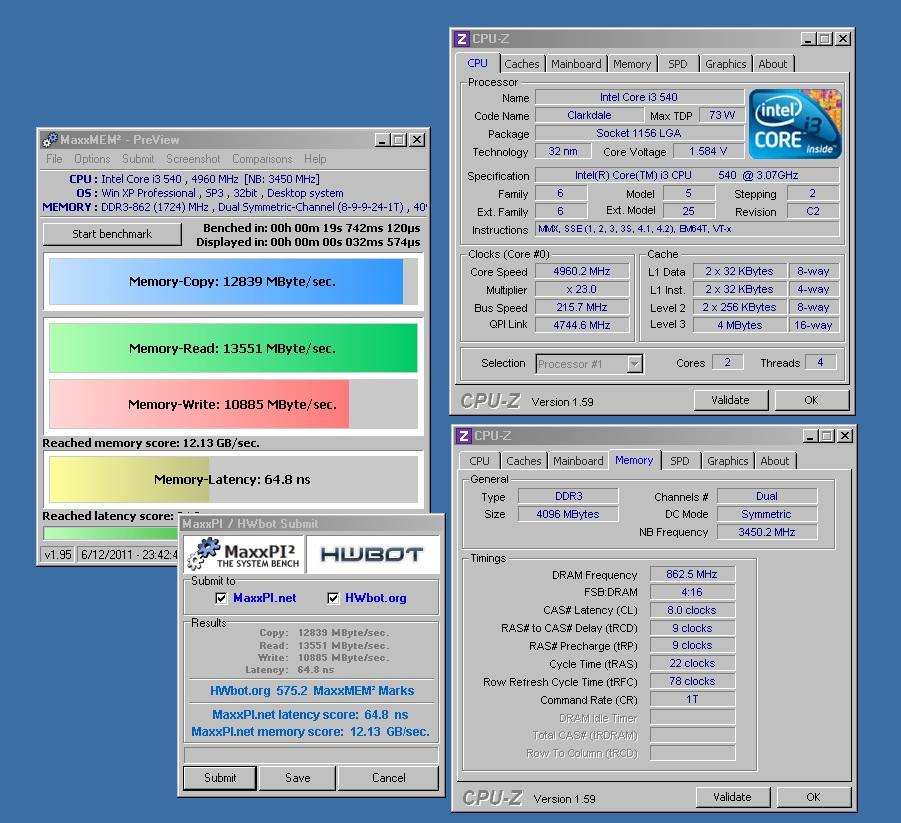901x823 pixels.
Task: Click the DRAM Frequency 862.5 MHz value
Action: pos(692,574)
